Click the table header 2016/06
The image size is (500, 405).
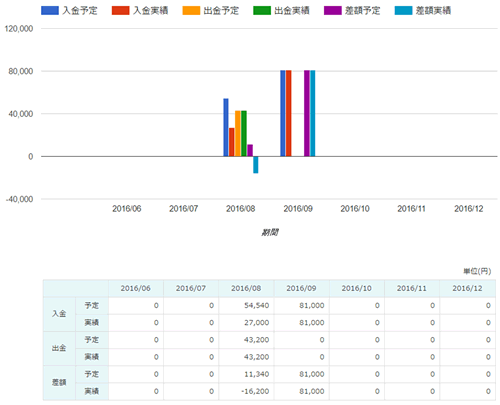pyautogui.click(x=136, y=288)
